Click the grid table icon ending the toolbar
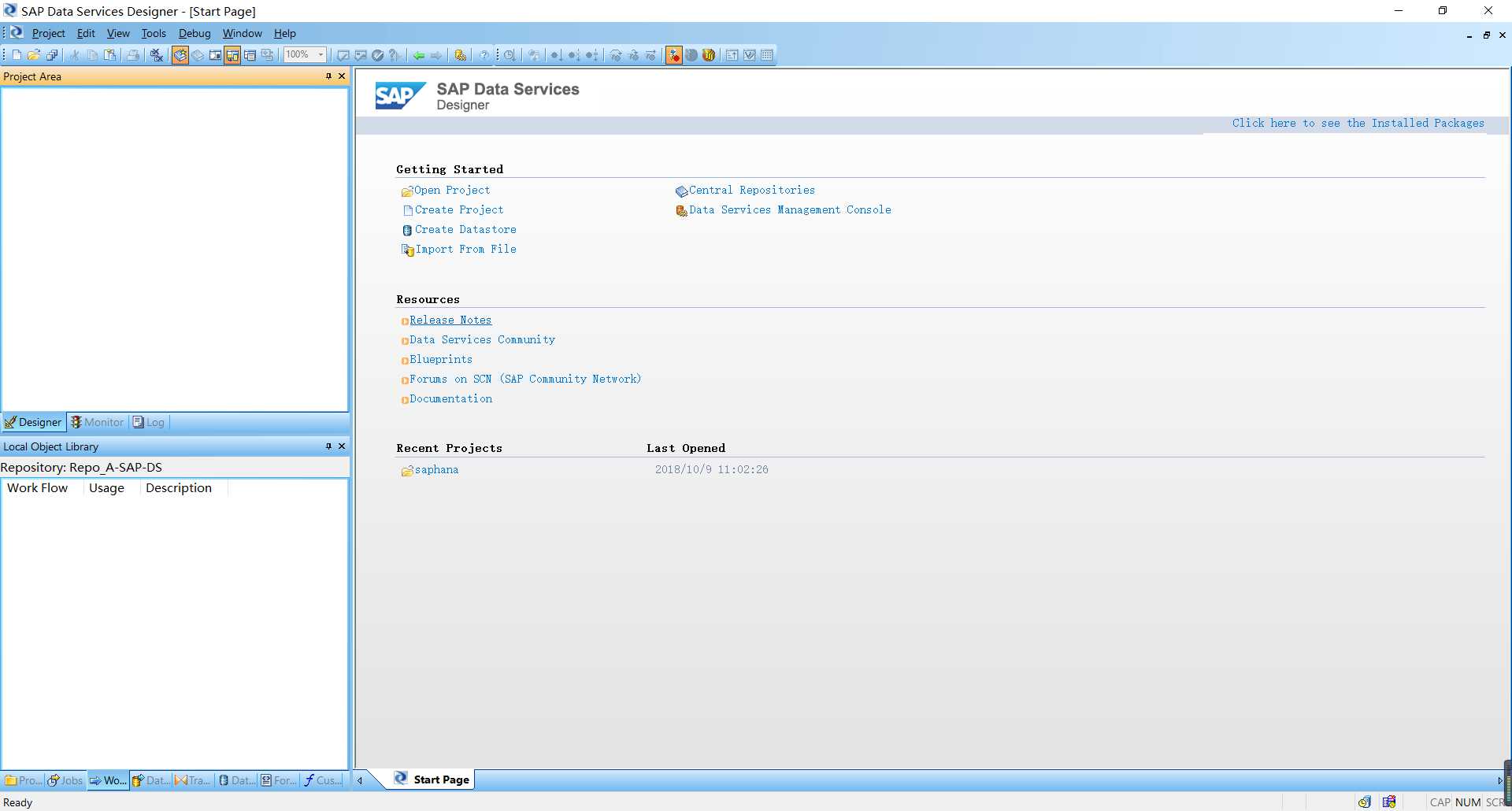Screen dimensions: 1512x811 coord(767,55)
